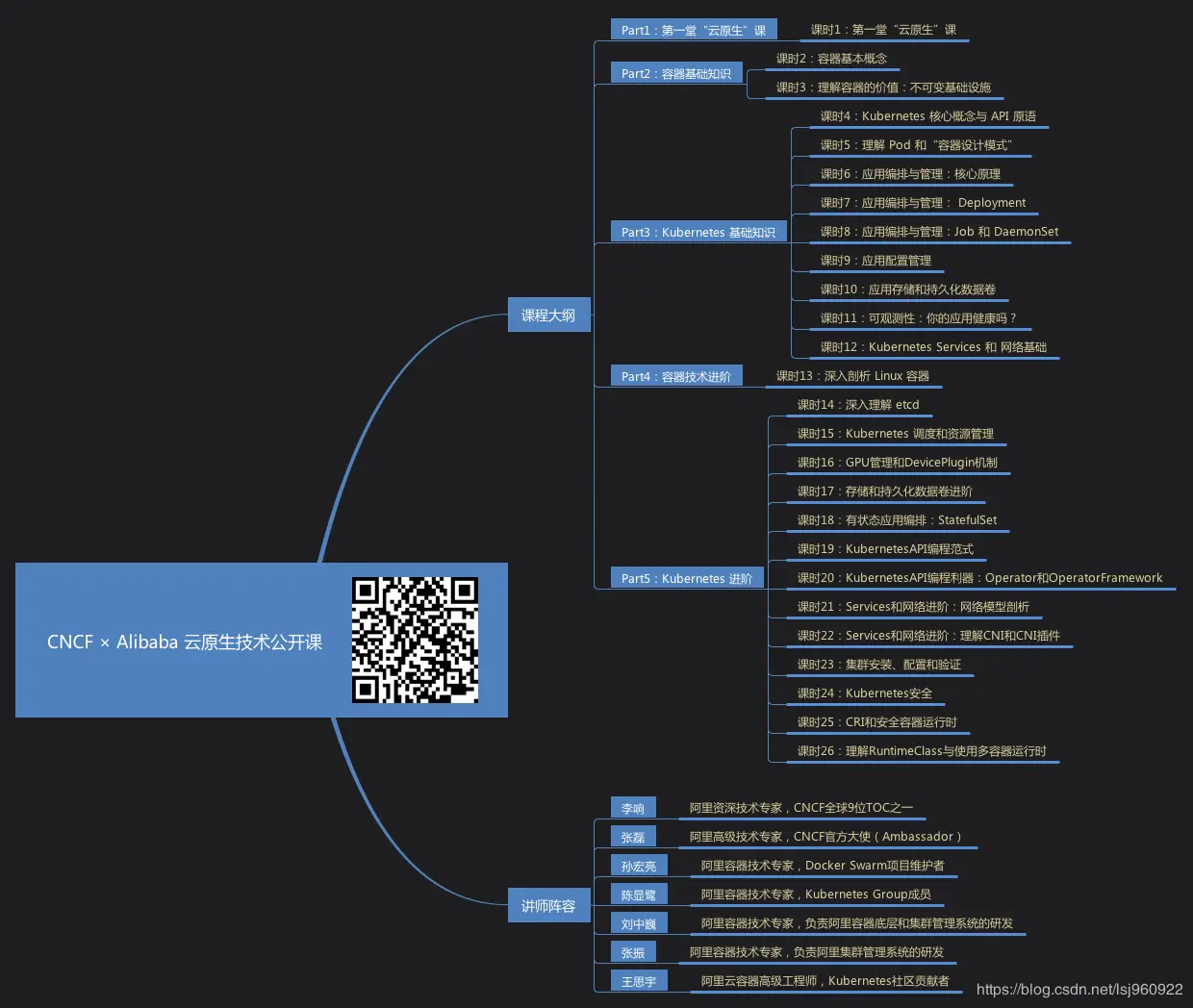Click '课时13：深入剖析 Linux 容器'
Screen dimensions: 1193x1008
(x=852, y=376)
